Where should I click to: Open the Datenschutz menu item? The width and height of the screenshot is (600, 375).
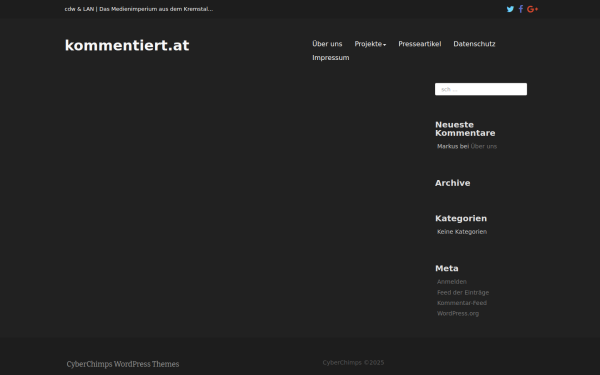[x=474, y=44]
